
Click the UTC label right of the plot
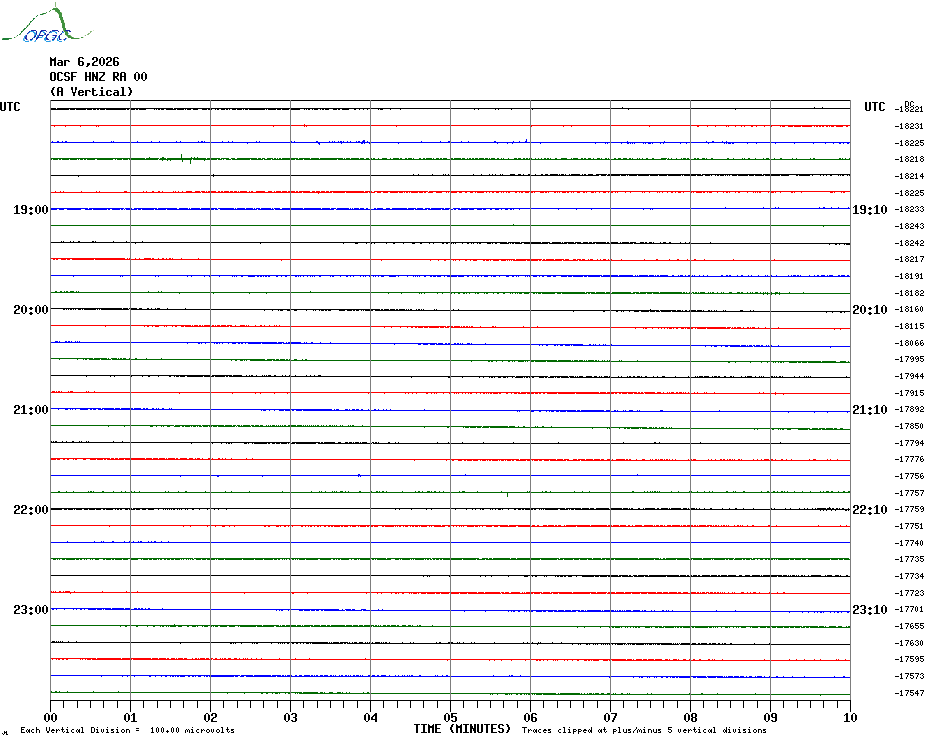[x=874, y=107]
